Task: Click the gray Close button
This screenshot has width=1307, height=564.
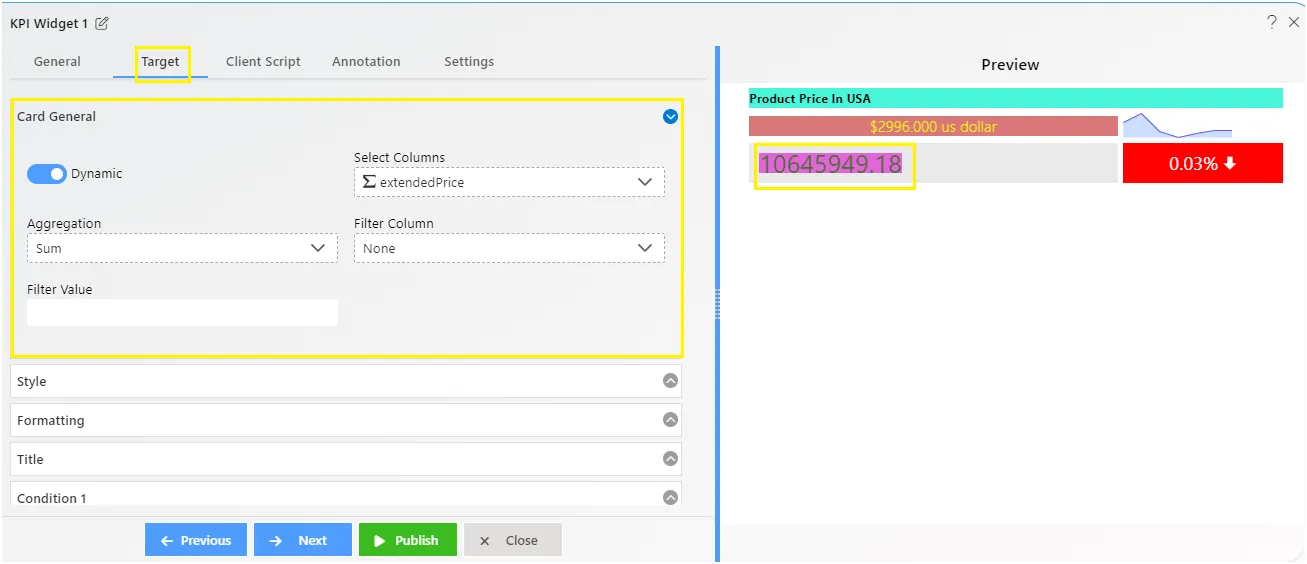Action: (x=512, y=540)
